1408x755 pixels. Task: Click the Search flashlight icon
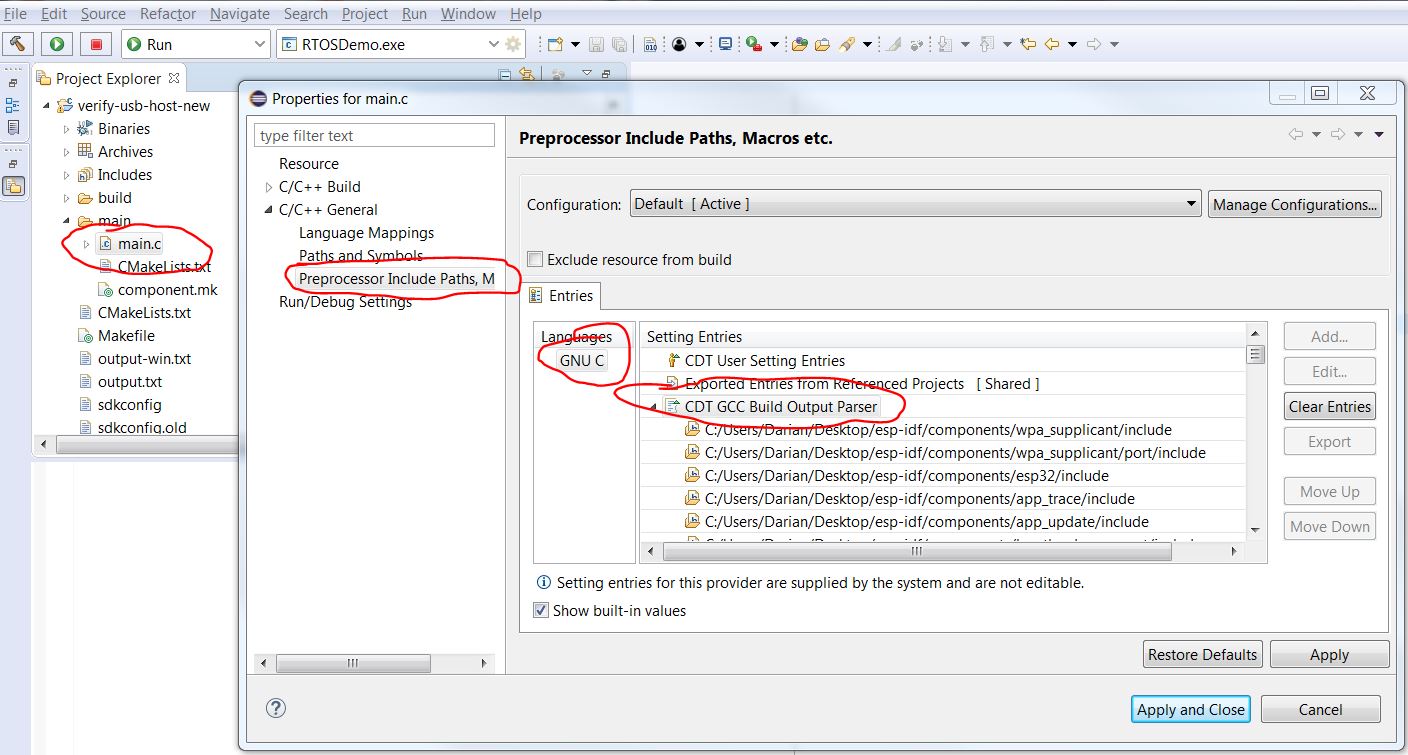[x=847, y=44]
